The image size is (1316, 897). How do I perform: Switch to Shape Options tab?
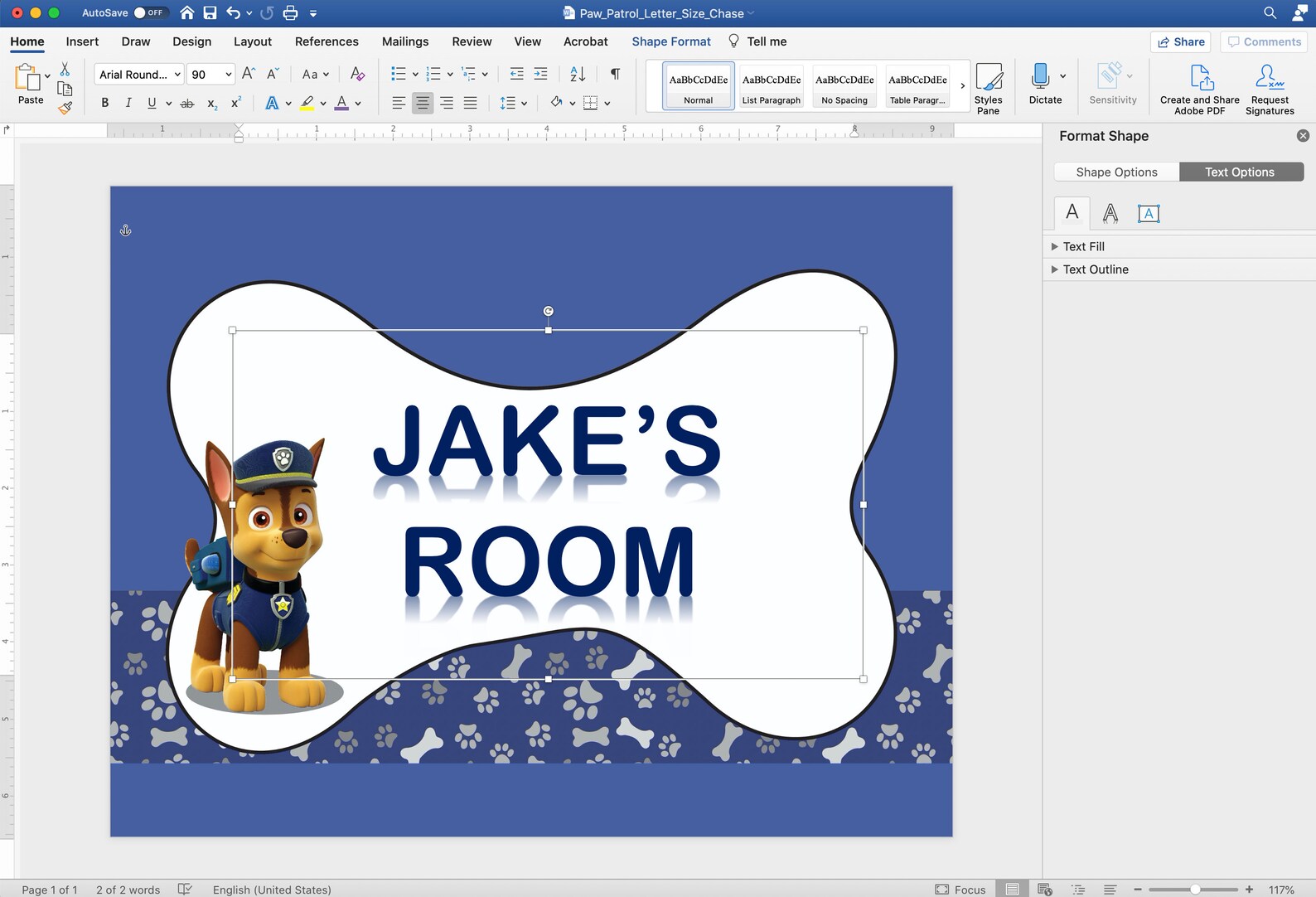point(1116,172)
